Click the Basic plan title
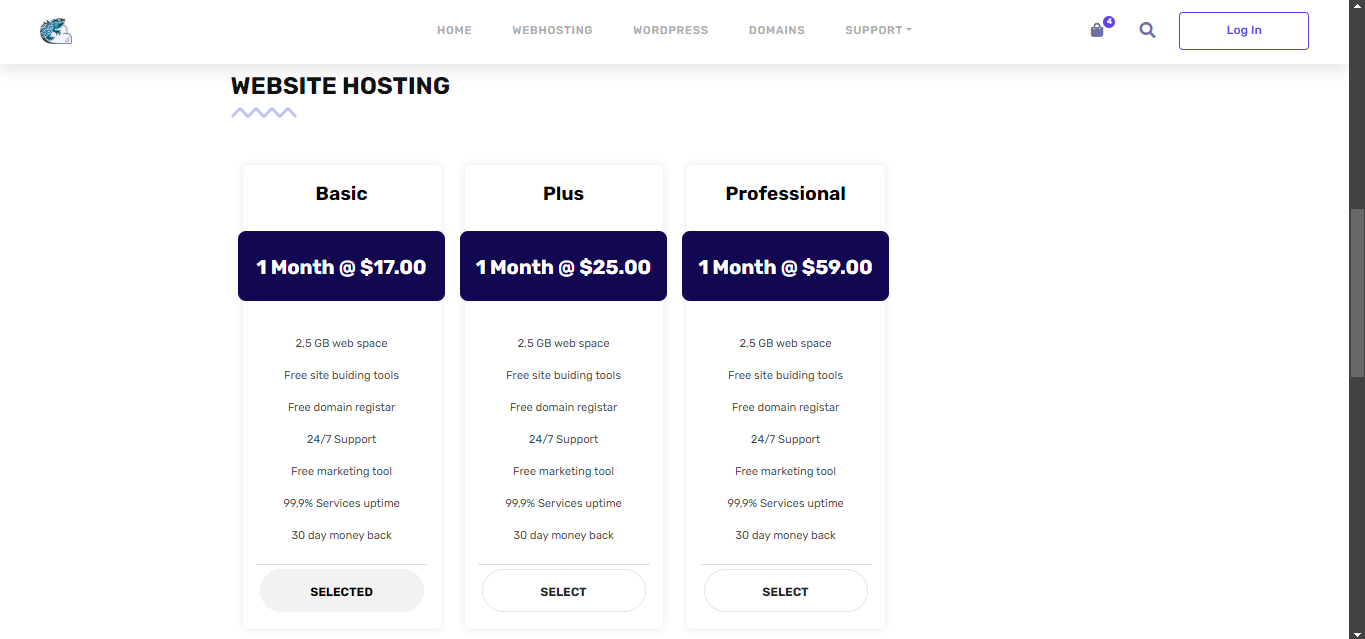 click(x=341, y=194)
